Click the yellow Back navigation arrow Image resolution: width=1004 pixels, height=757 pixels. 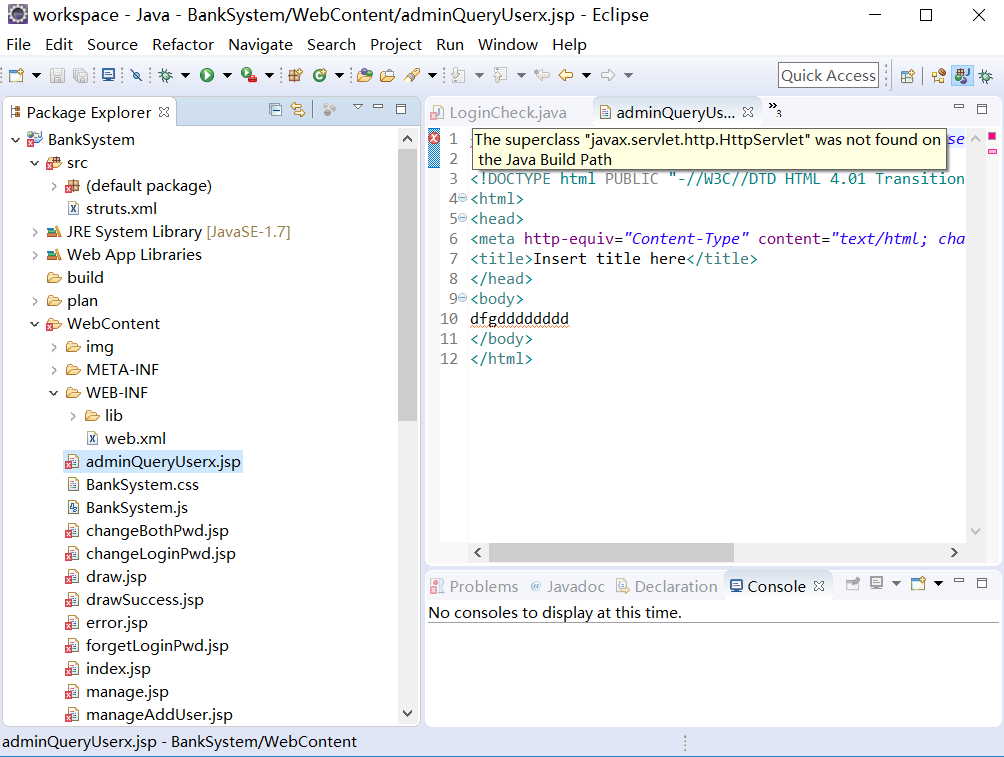point(566,76)
